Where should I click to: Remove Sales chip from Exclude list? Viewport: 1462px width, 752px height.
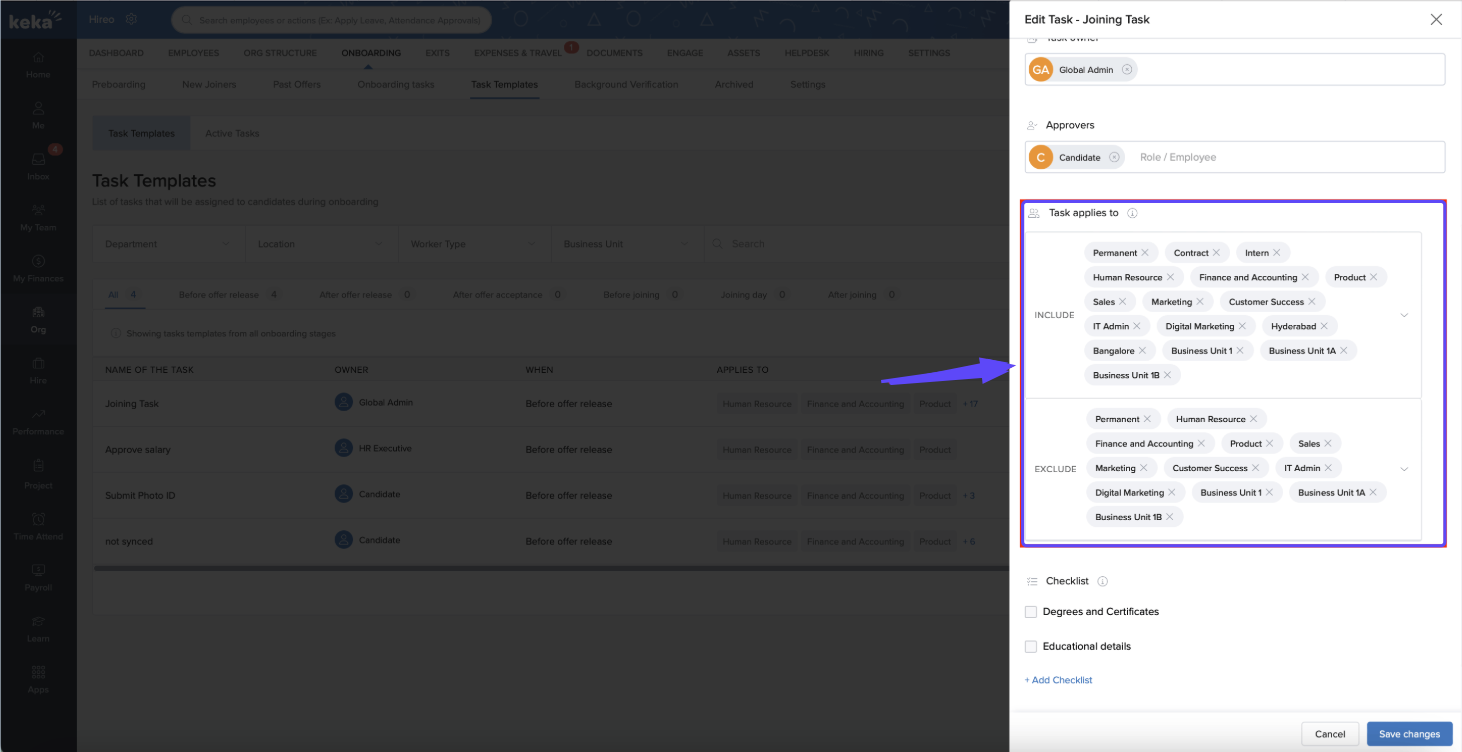(1328, 443)
